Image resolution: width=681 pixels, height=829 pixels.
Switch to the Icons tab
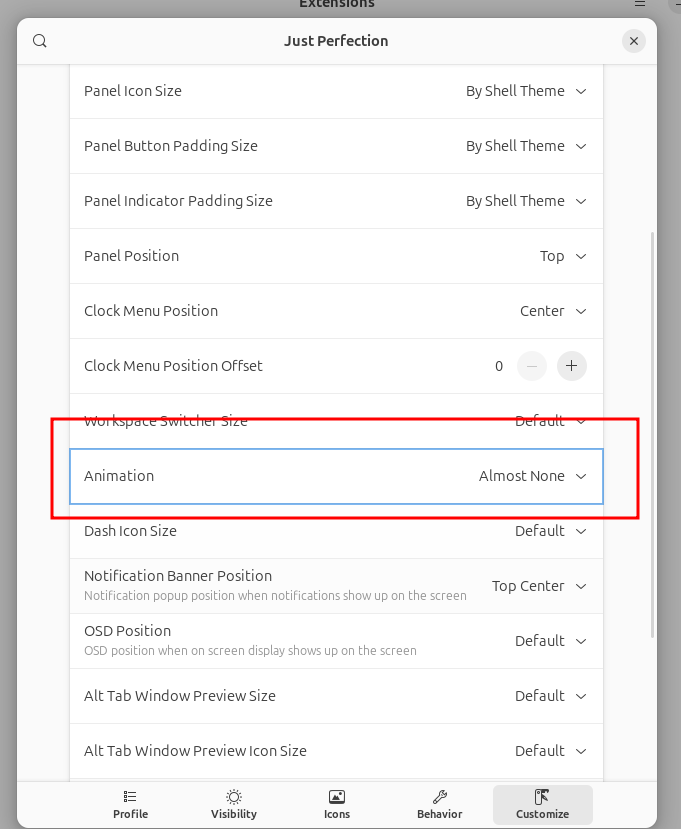point(337,805)
